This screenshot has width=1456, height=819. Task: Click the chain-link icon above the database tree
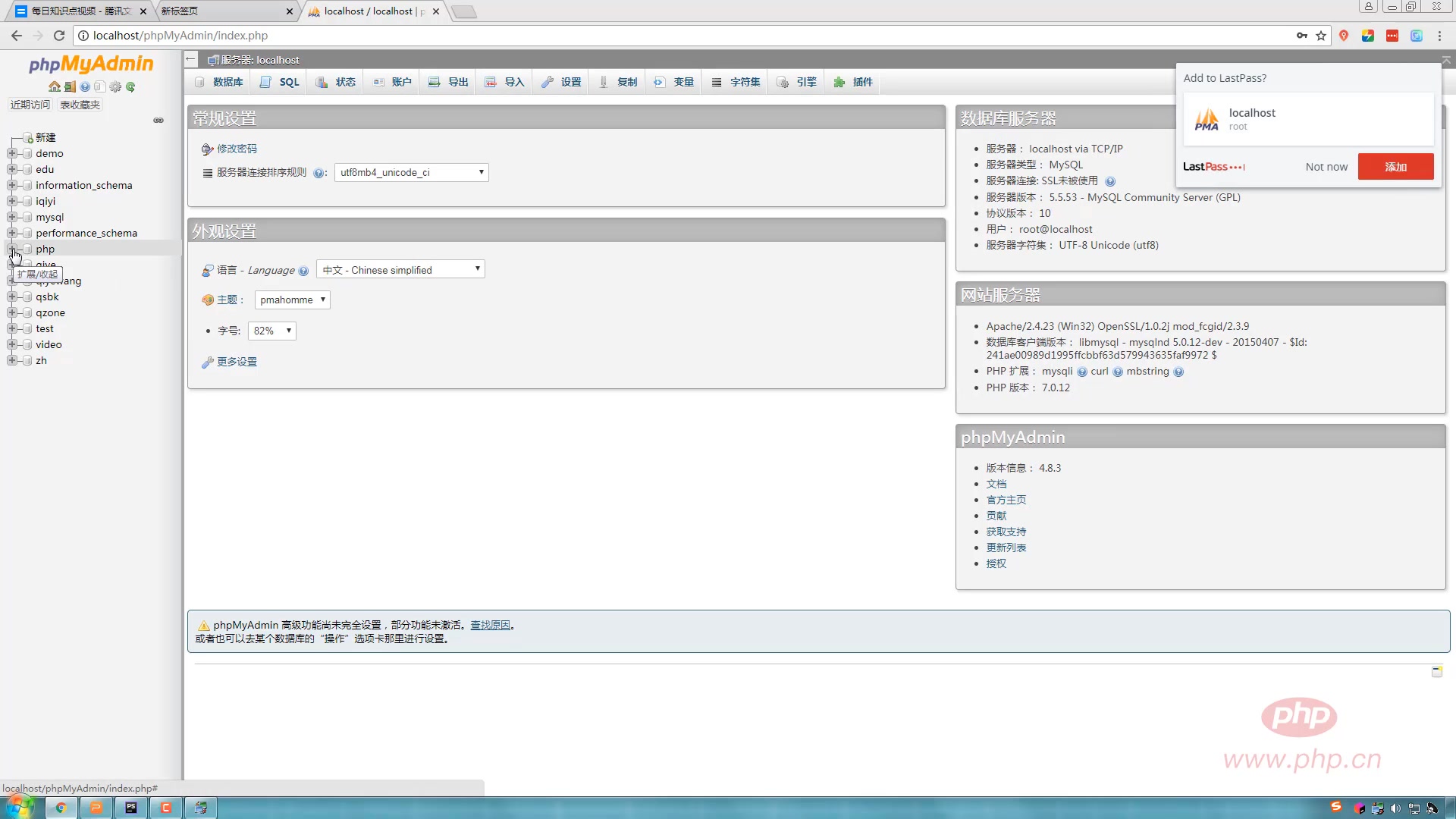(x=158, y=121)
